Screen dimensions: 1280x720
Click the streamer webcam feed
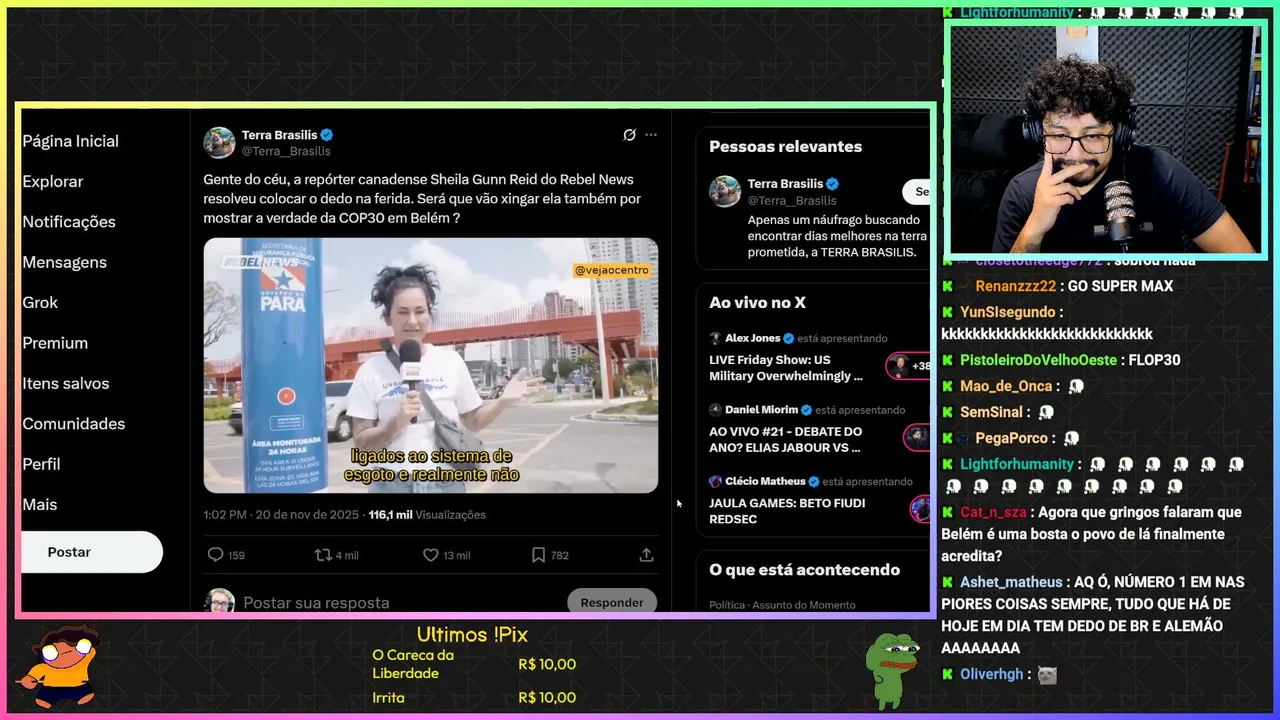(x=1105, y=140)
